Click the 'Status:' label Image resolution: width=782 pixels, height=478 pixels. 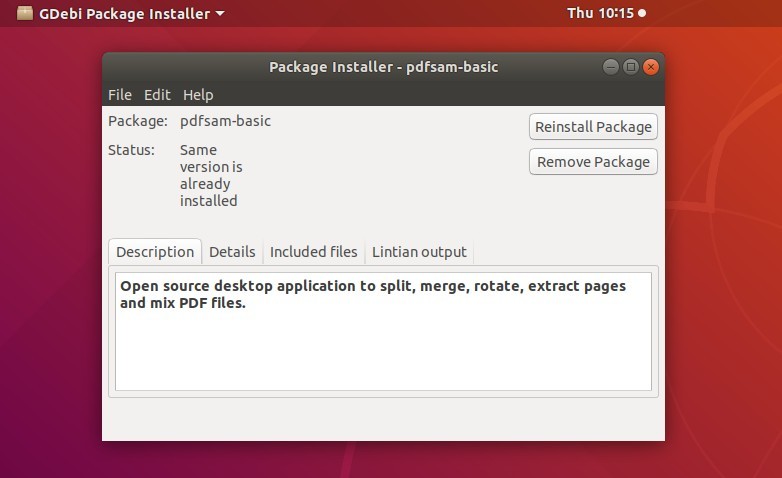point(131,150)
